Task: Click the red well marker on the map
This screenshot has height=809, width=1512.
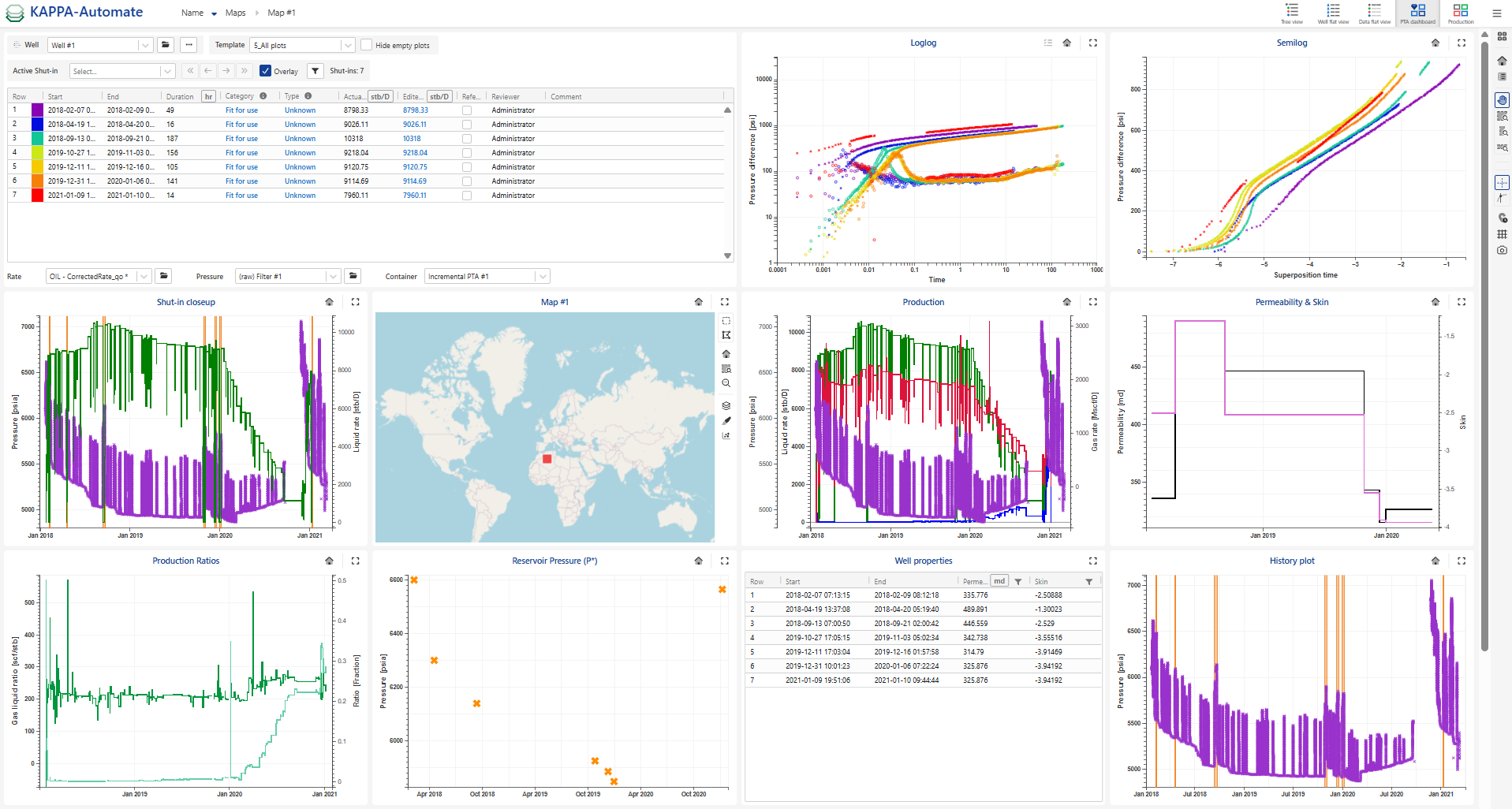Action: 547,459
